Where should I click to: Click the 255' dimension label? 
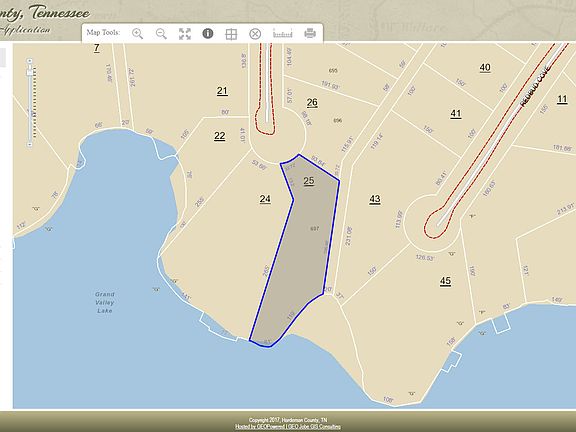(x=199, y=202)
